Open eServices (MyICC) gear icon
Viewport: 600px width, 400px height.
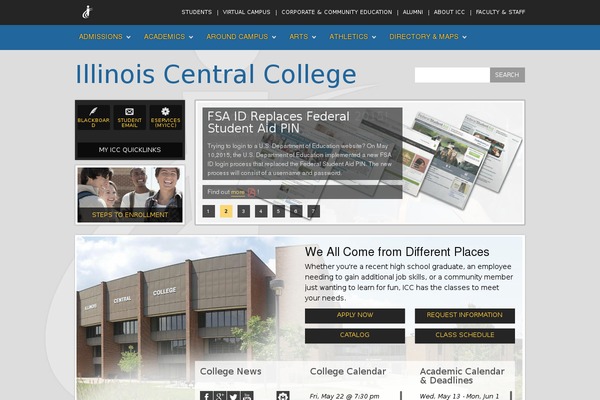[x=165, y=117]
